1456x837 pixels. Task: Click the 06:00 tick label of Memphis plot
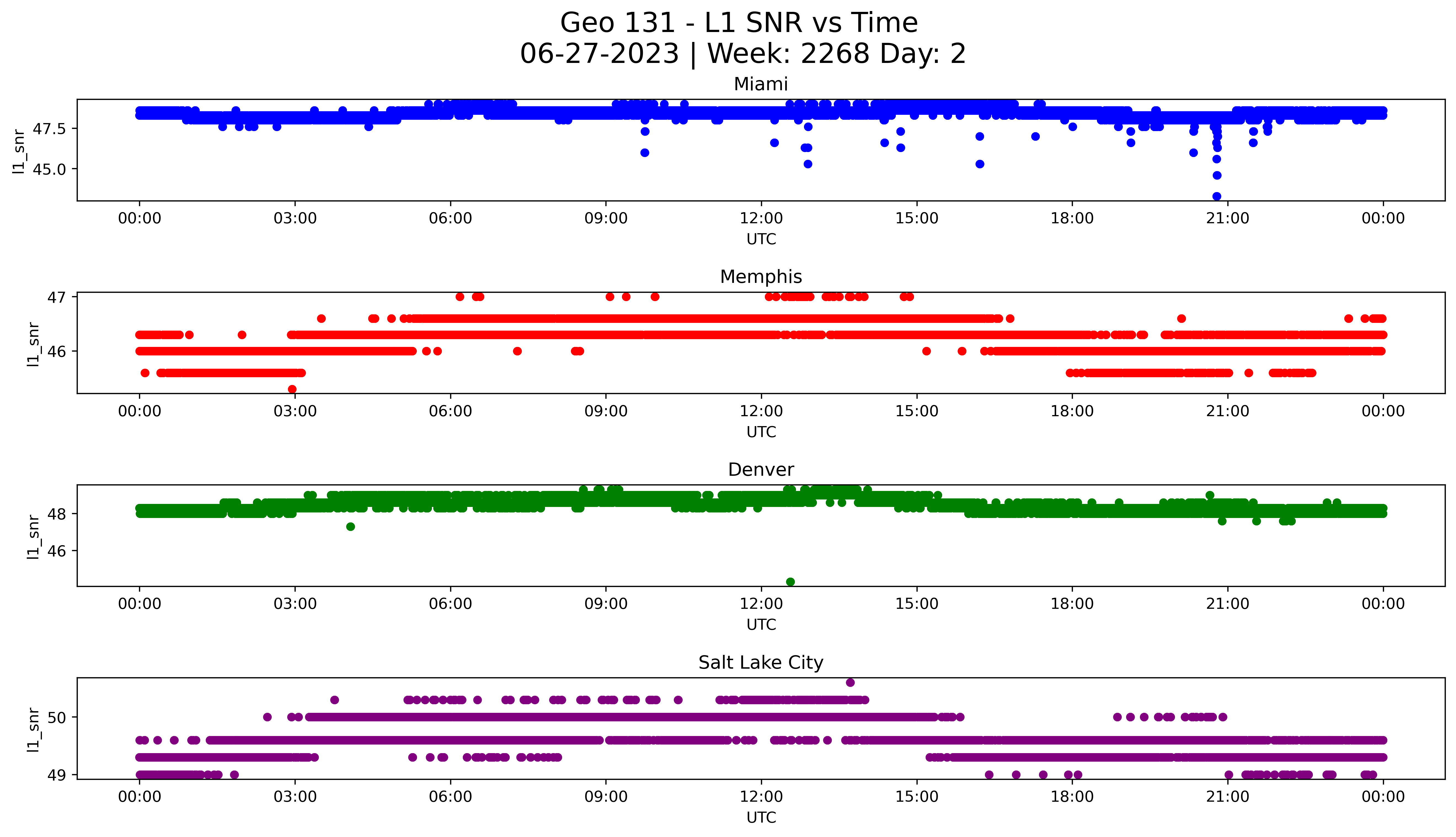[x=451, y=411]
